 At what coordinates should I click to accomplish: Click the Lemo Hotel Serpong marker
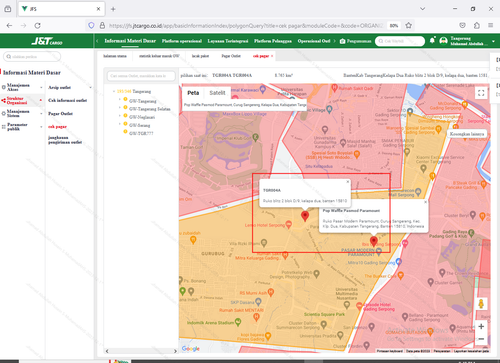pyautogui.click(x=289, y=225)
